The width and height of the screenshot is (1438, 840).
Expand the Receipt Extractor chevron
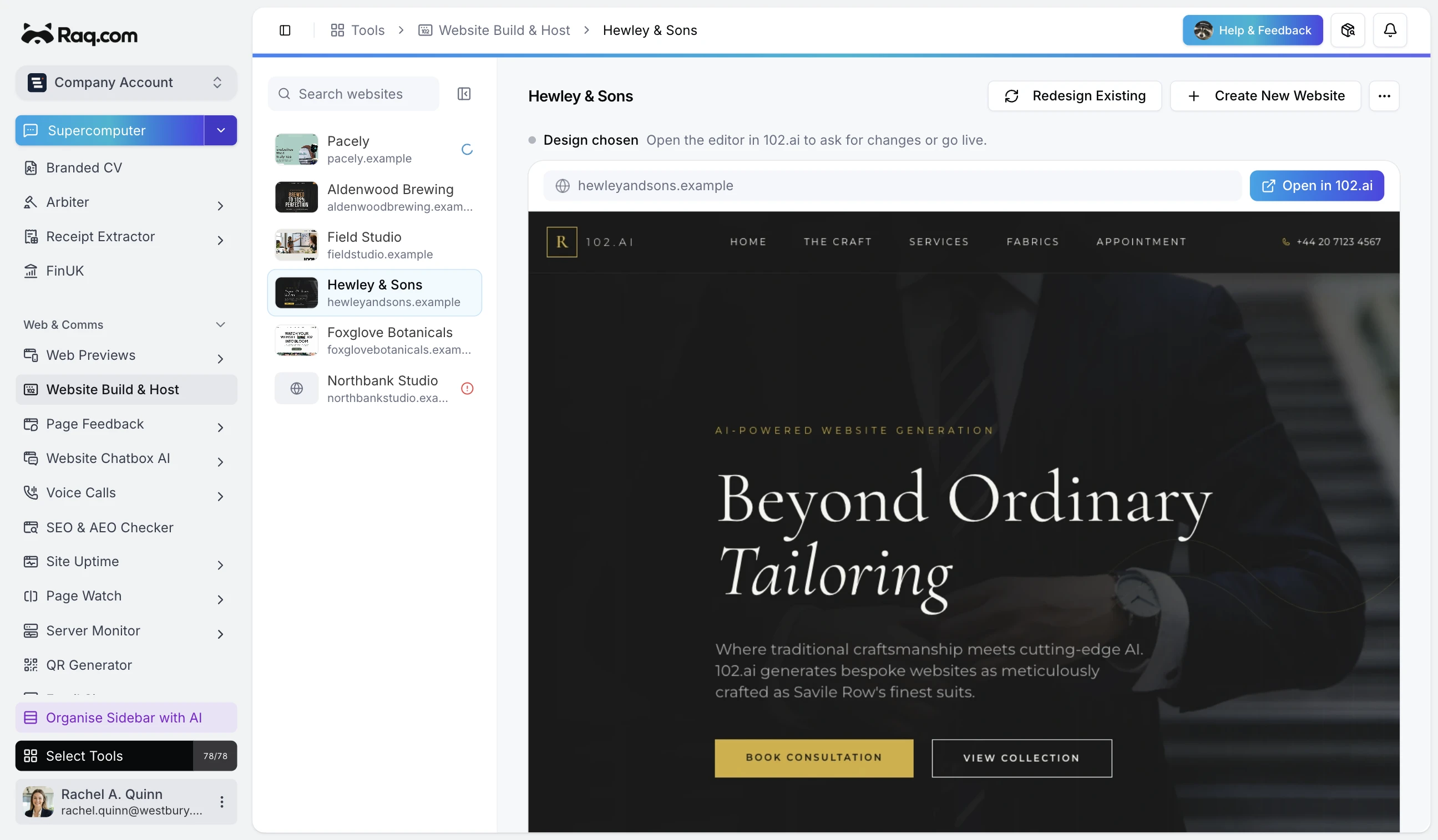click(220, 240)
